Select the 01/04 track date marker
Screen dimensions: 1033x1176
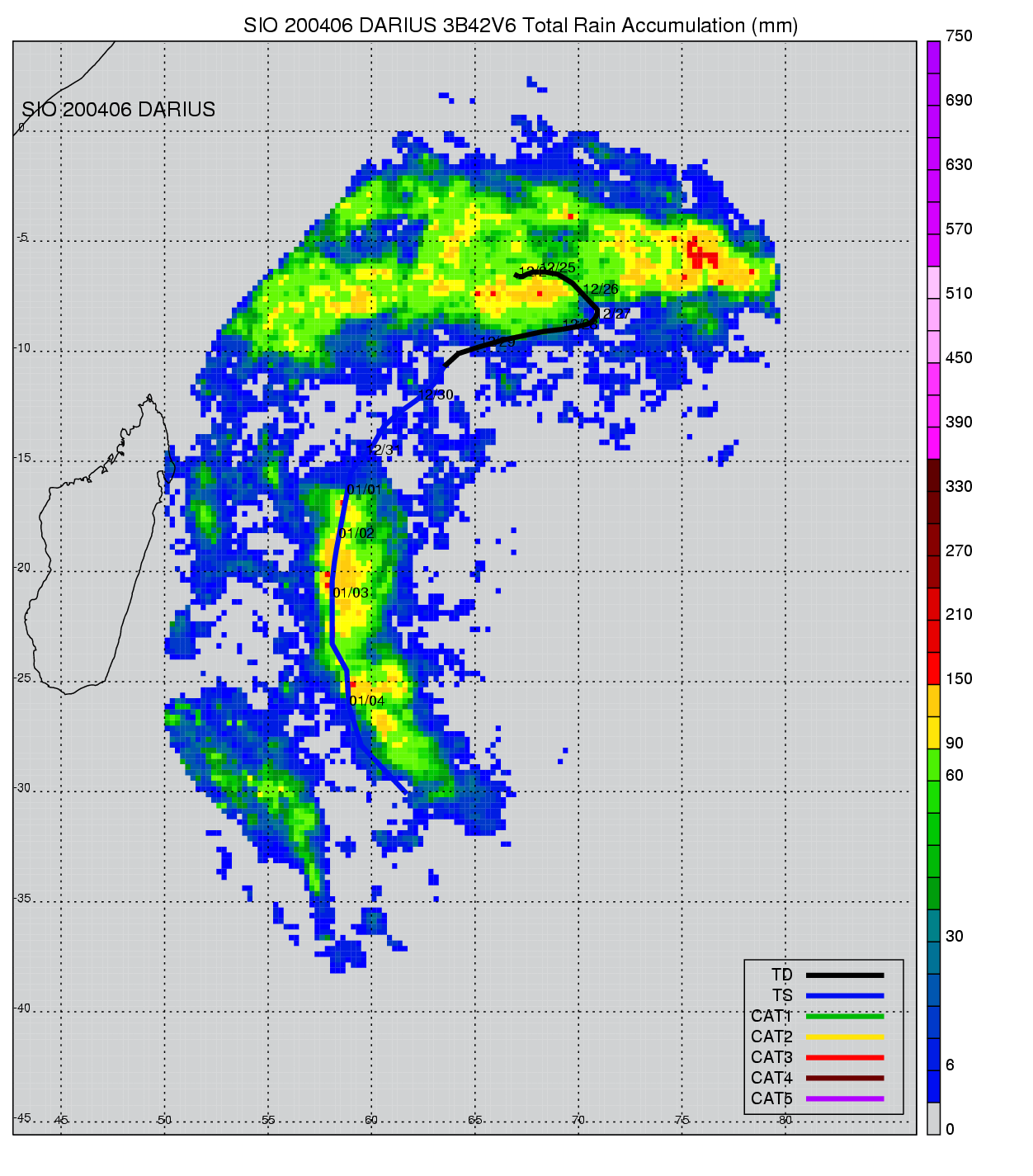367,701
